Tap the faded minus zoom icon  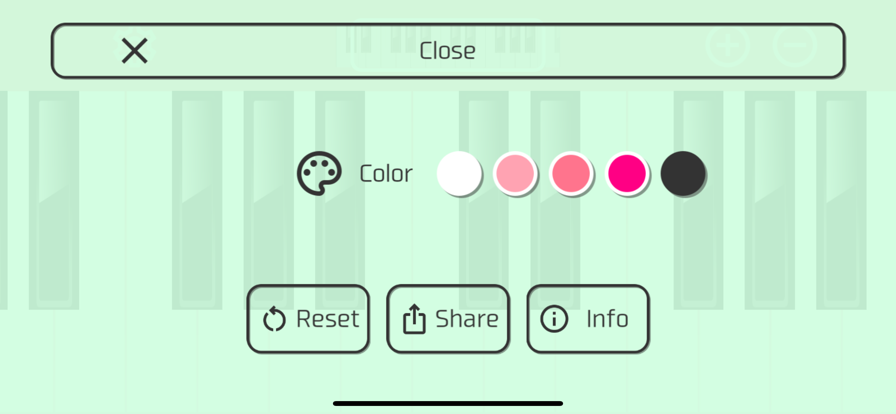point(795,45)
